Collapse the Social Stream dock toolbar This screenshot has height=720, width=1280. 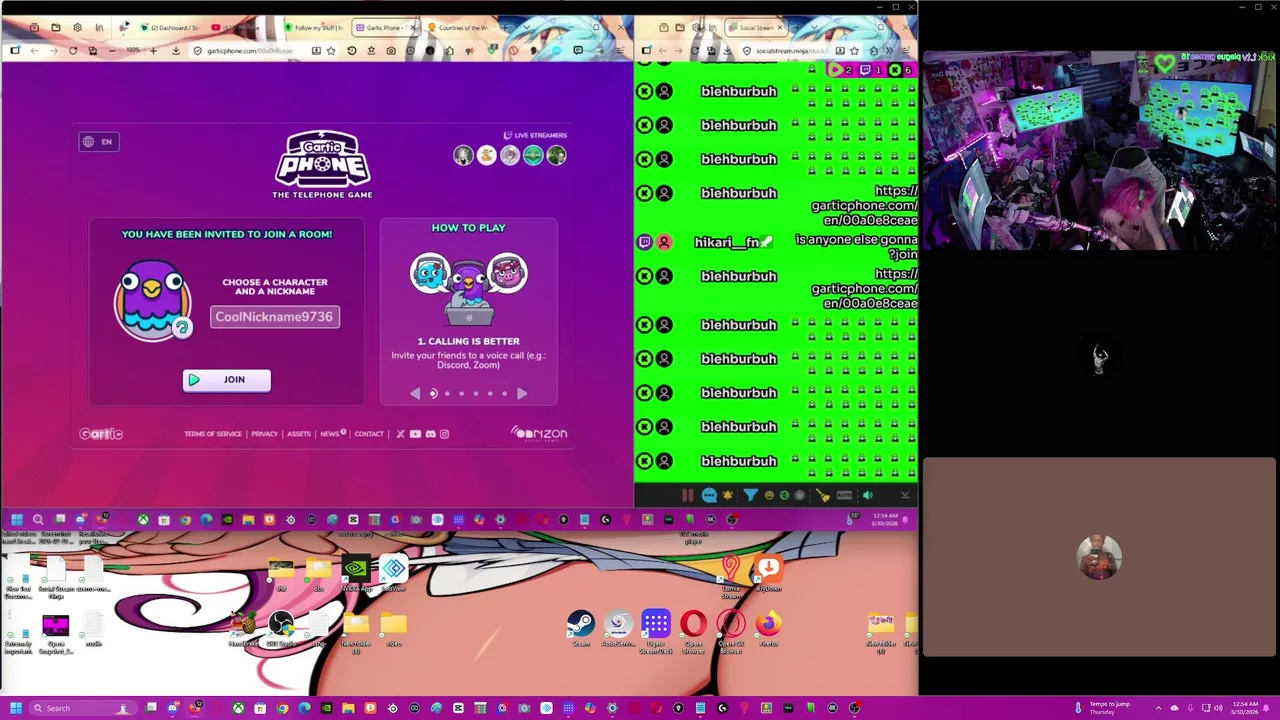(x=905, y=495)
